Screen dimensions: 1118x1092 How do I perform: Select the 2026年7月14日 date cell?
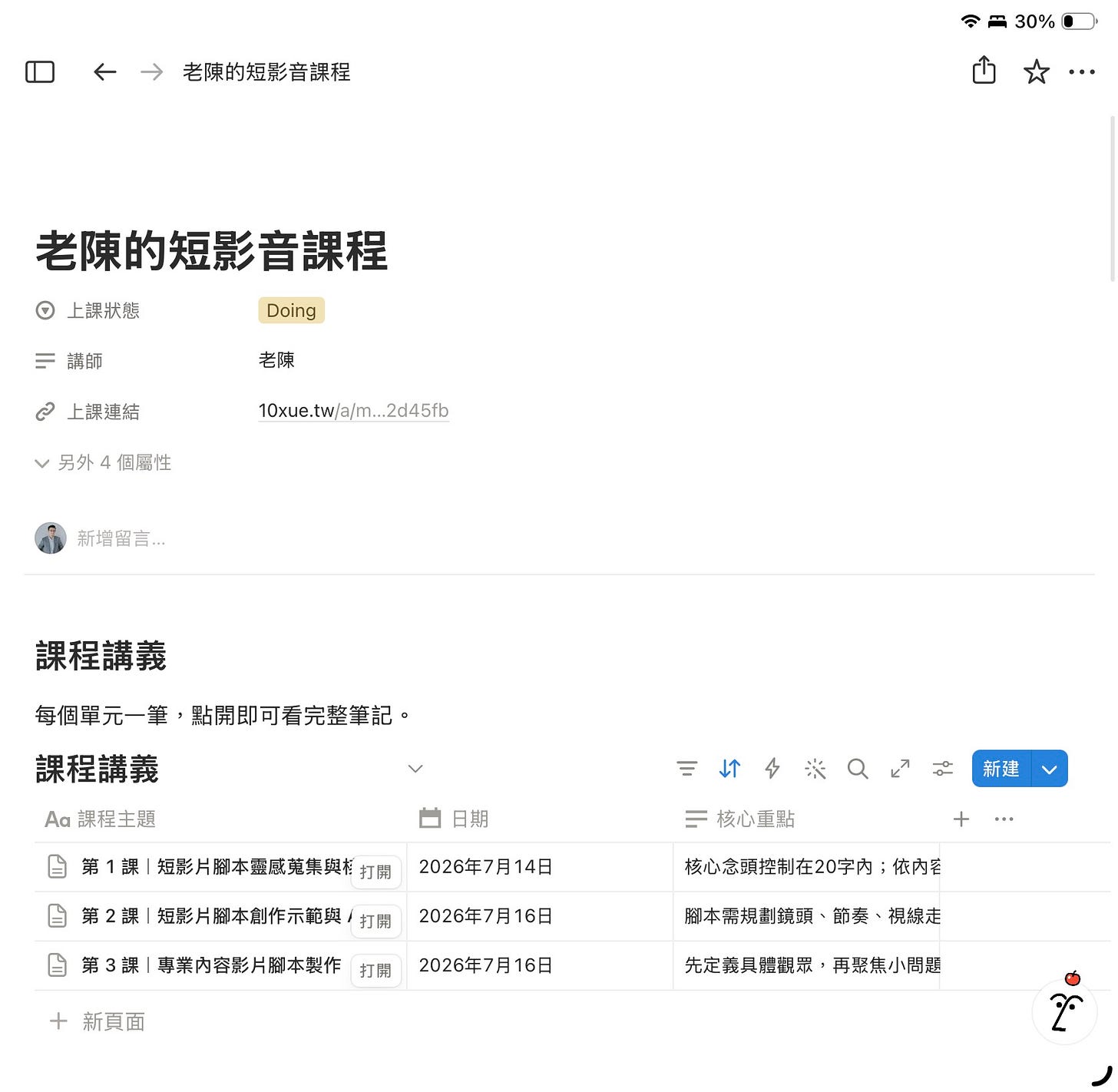(540, 867)
